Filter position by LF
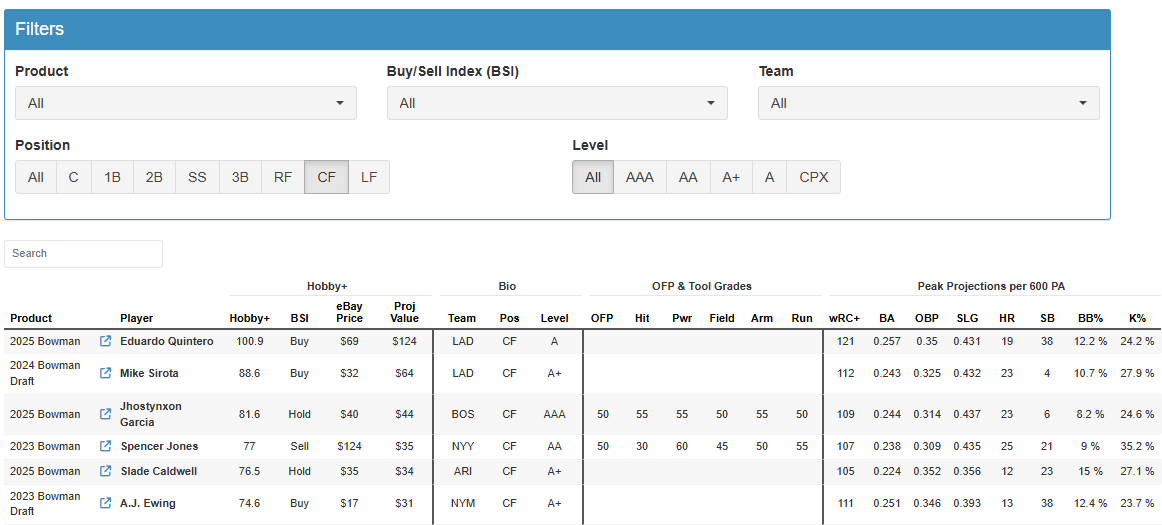This screenshot has height=525, width=1162. [x=368, y=177]
